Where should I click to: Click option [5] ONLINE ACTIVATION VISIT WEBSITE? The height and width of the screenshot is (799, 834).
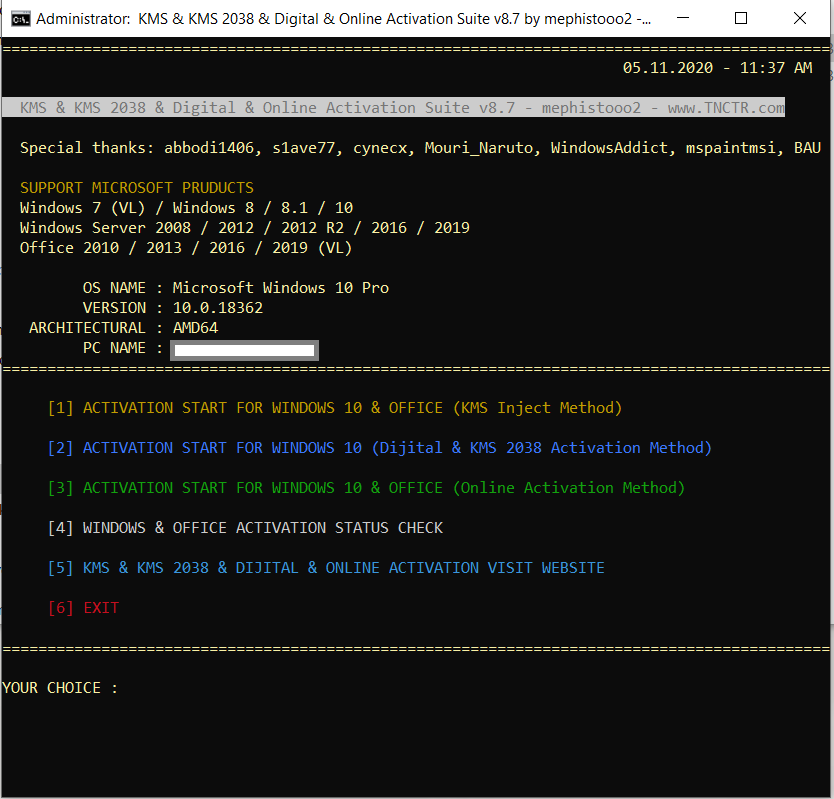tap(326, 568)
